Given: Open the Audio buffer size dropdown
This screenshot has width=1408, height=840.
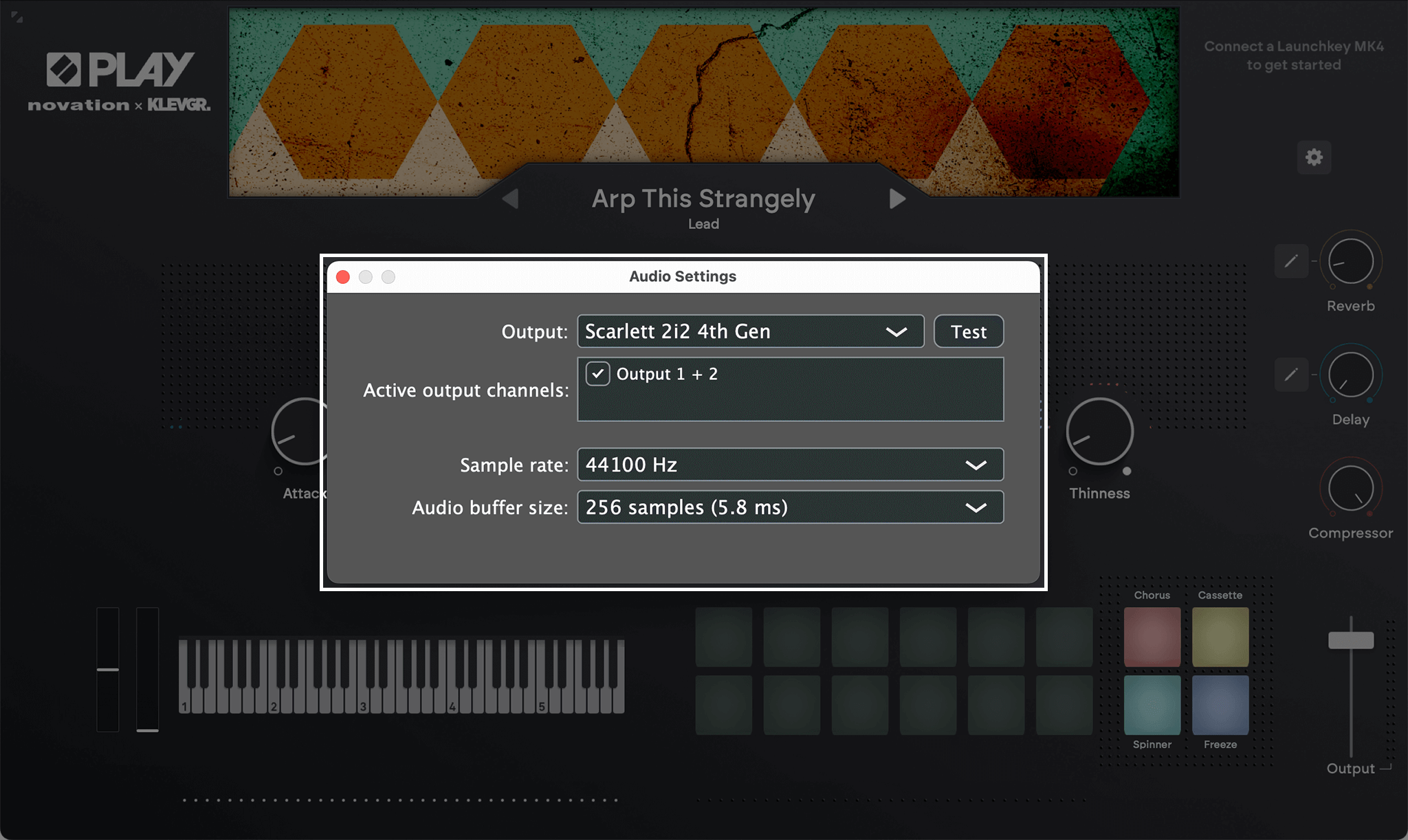Looking at the screenshot, I should (791, 507).
